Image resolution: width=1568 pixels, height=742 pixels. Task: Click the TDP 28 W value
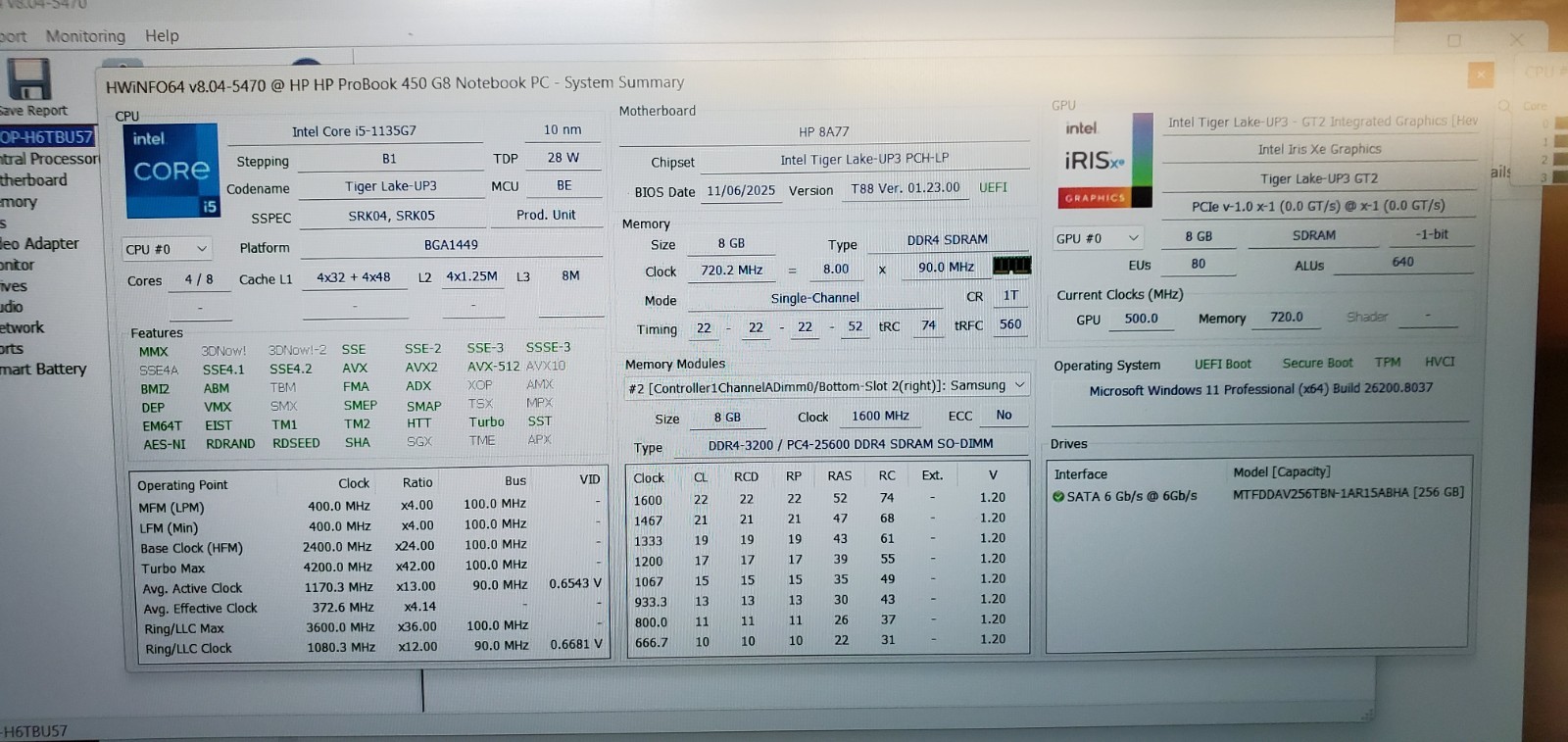tap(563, 157)
